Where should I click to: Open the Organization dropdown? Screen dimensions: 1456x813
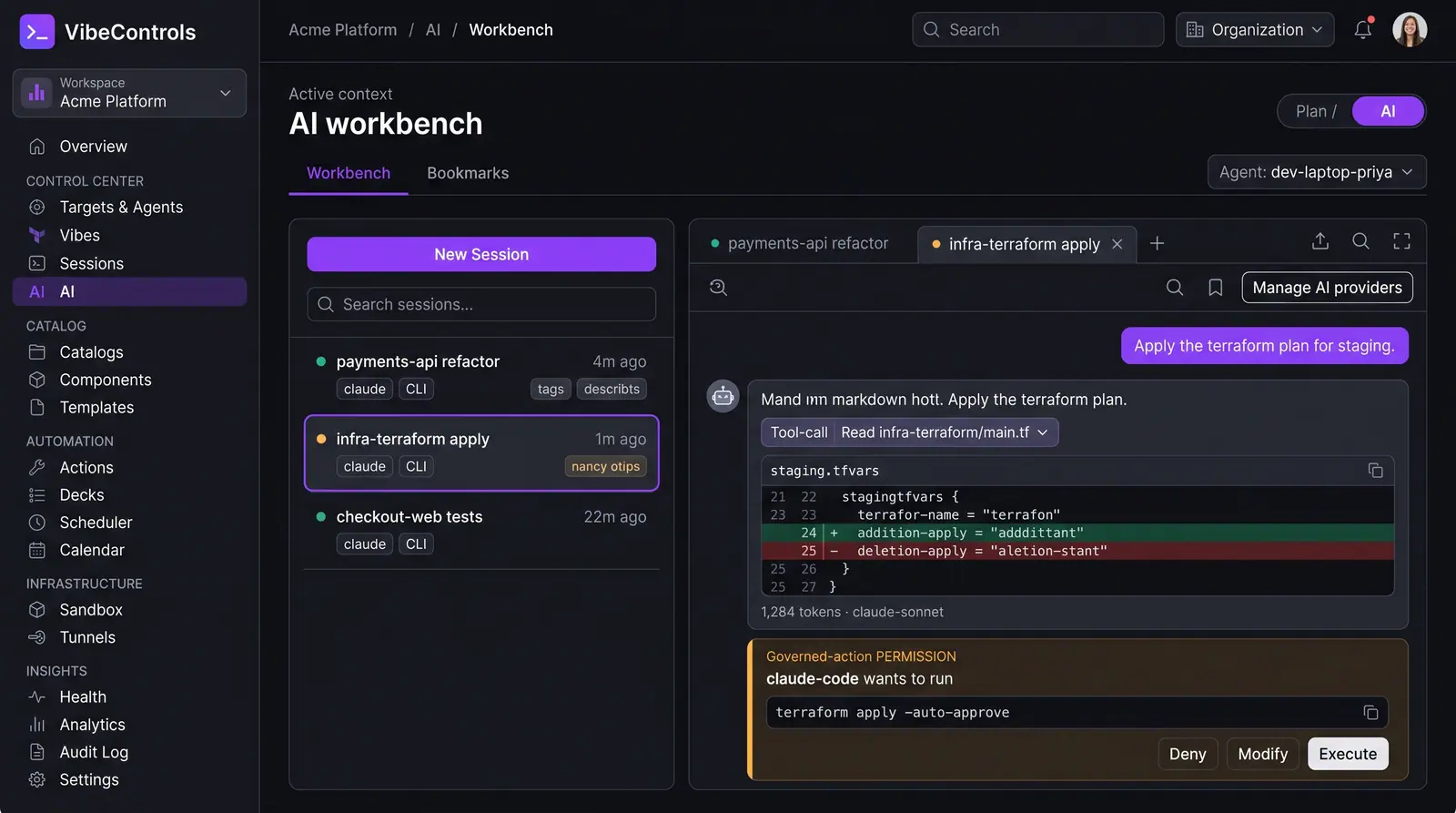click(x=1255, y=30)
